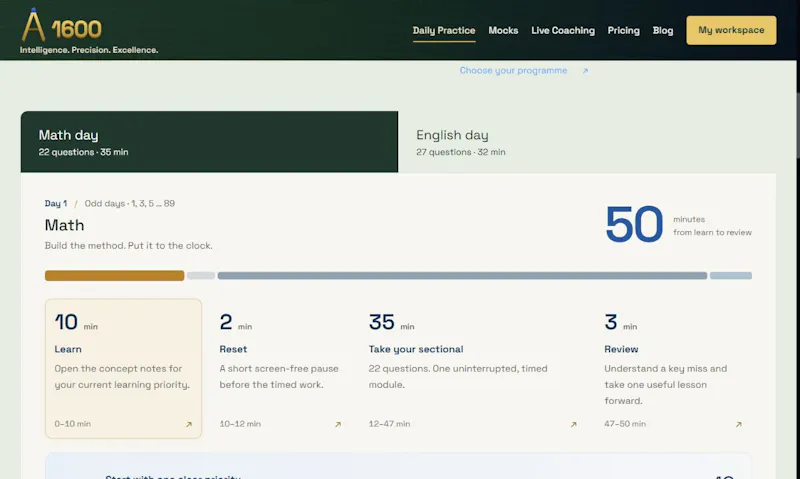
Task: Open the My workspace button
Action: coord(731,30)
